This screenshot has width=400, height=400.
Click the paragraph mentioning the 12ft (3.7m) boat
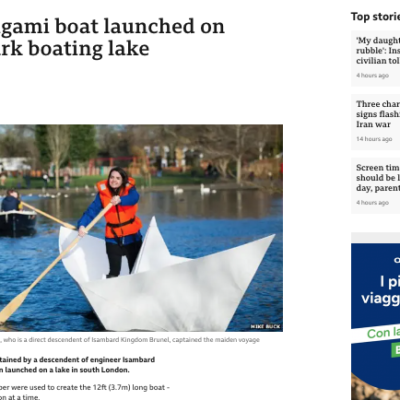click(x=85, y=392)
